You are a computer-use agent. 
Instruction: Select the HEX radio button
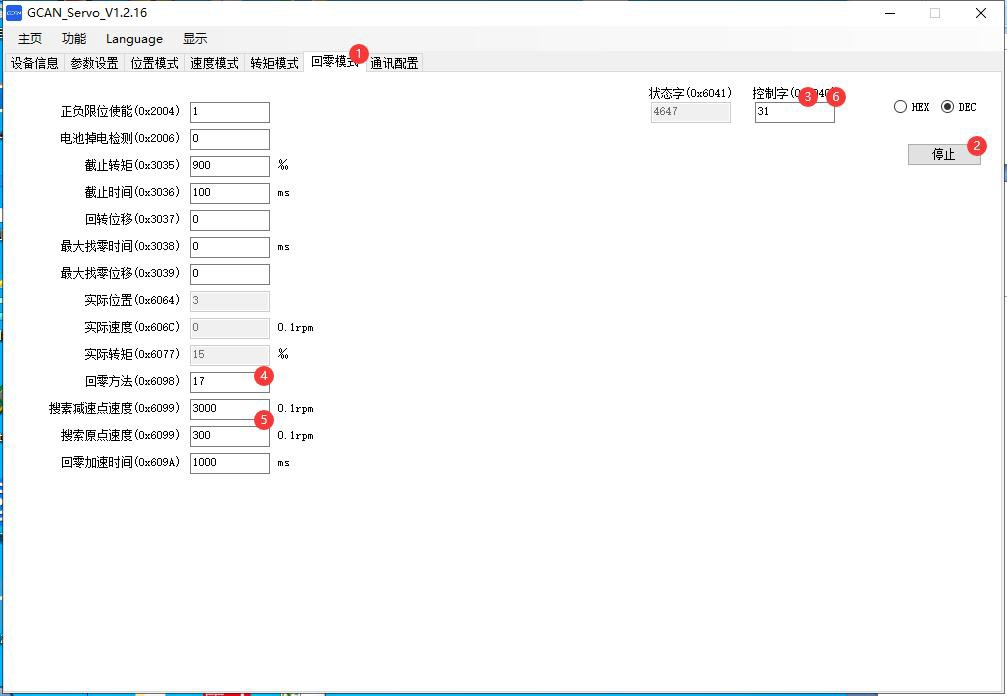901,107
